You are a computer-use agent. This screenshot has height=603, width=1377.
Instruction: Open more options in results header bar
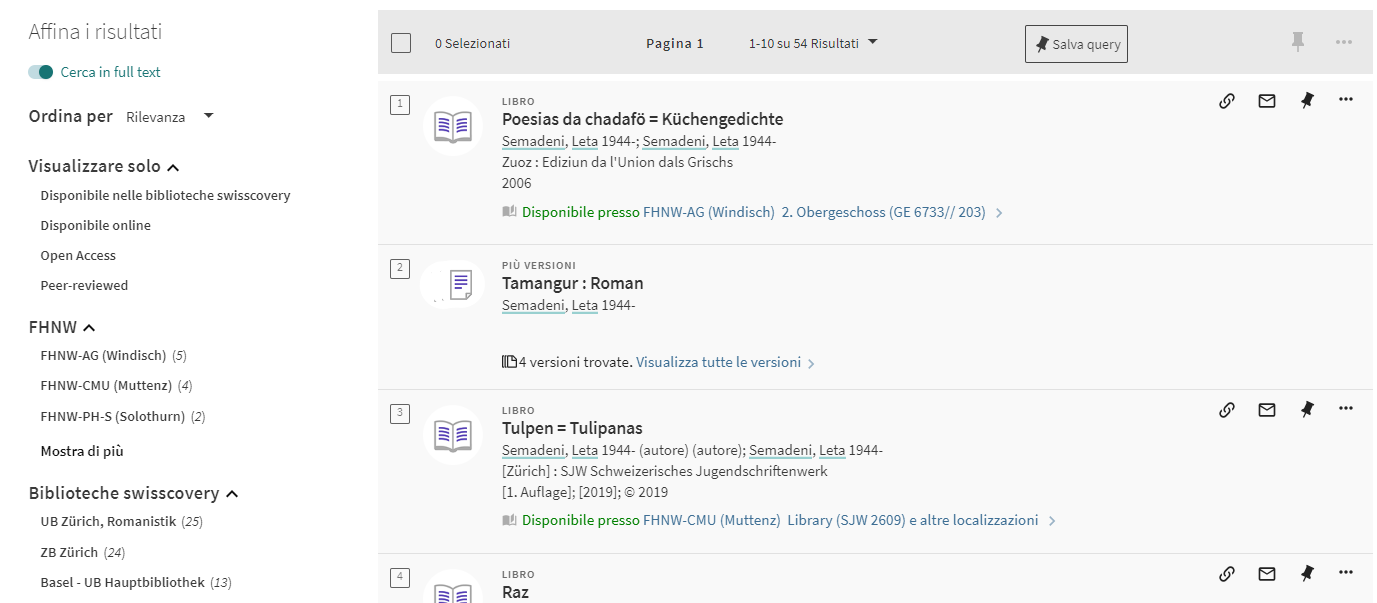coord(1344,42)
